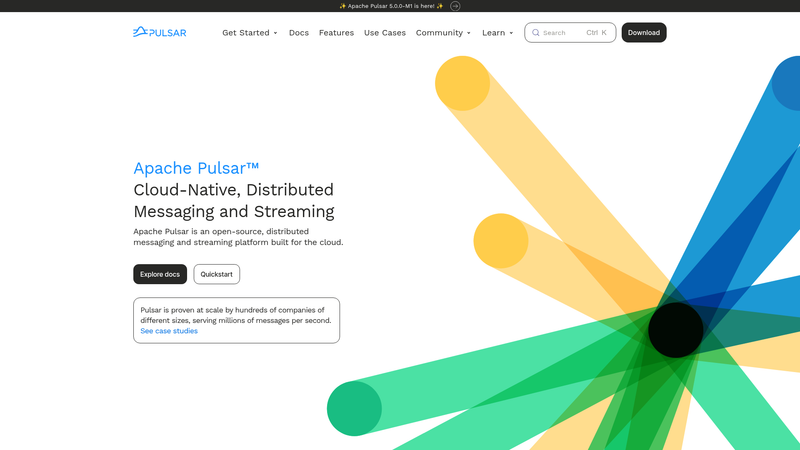Click the Download button

tap(644, 33)
